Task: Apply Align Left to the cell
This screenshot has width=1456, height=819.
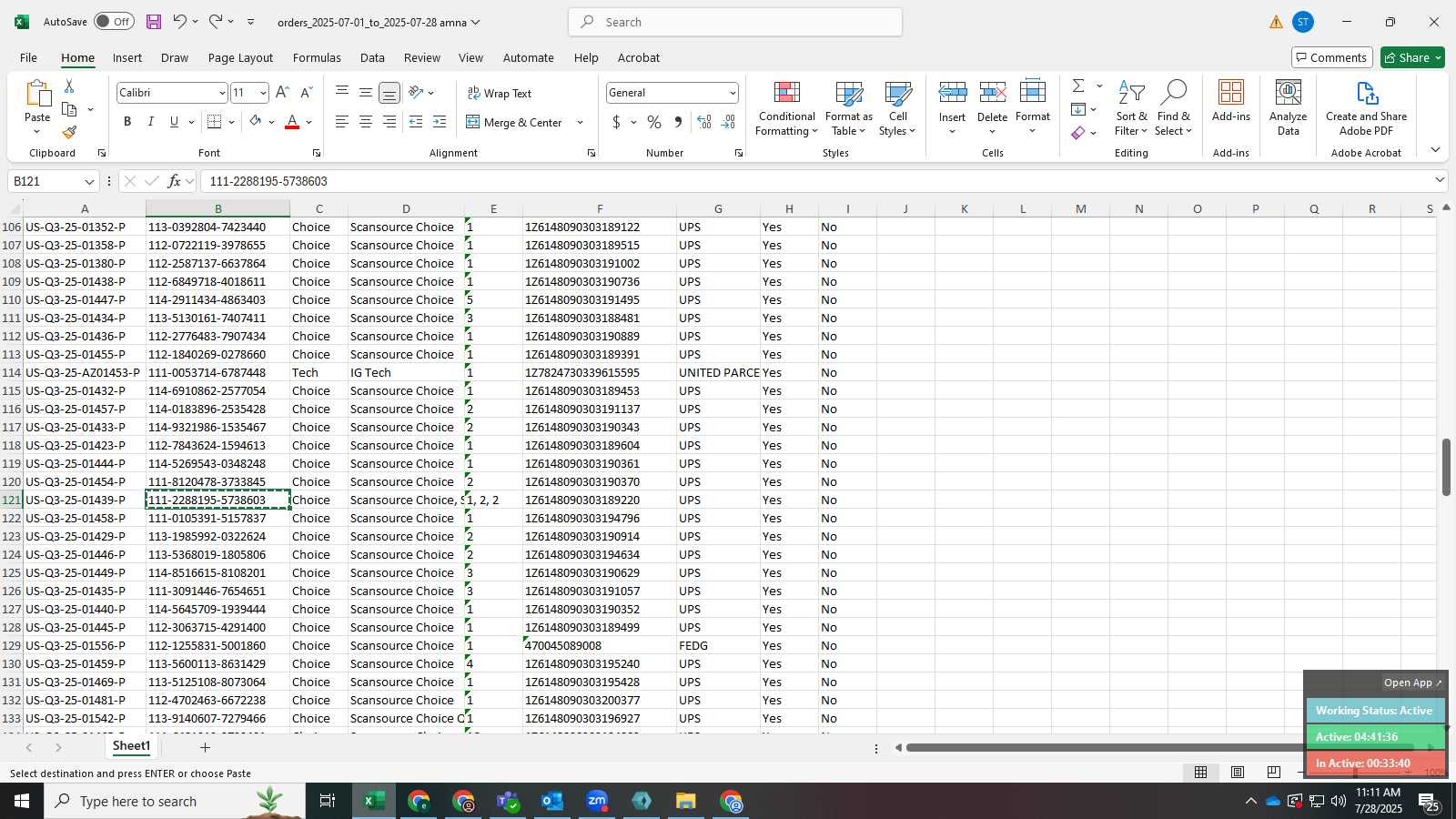Action: click(x=341, y=122)
